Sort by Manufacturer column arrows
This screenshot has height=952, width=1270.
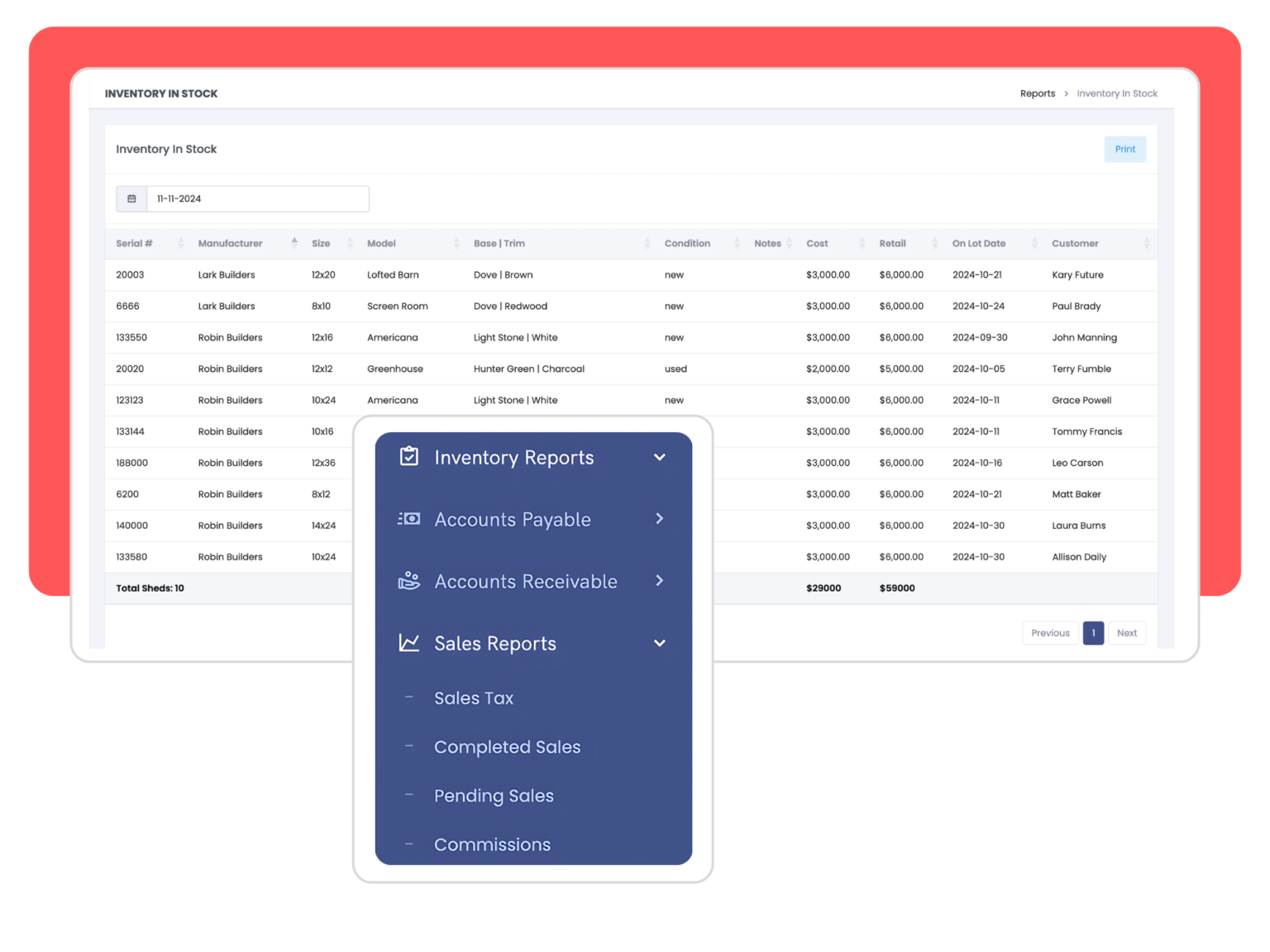click(294, 243)
